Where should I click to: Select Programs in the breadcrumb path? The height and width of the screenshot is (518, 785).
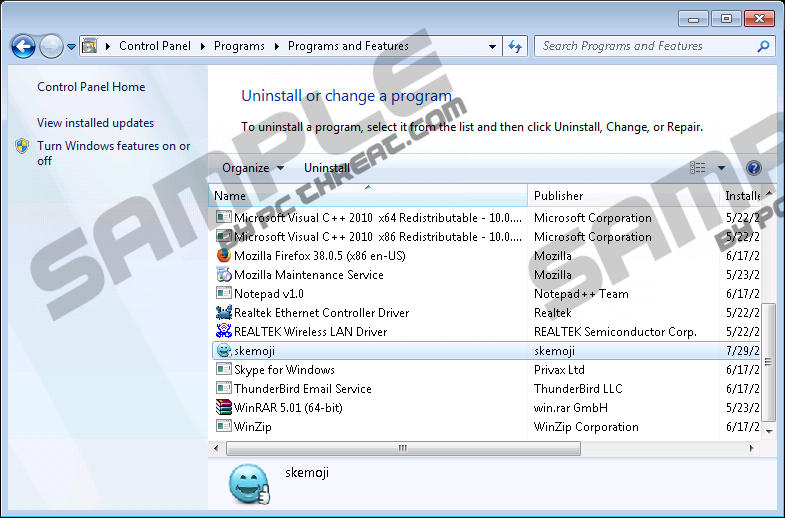tap(239, 46)
